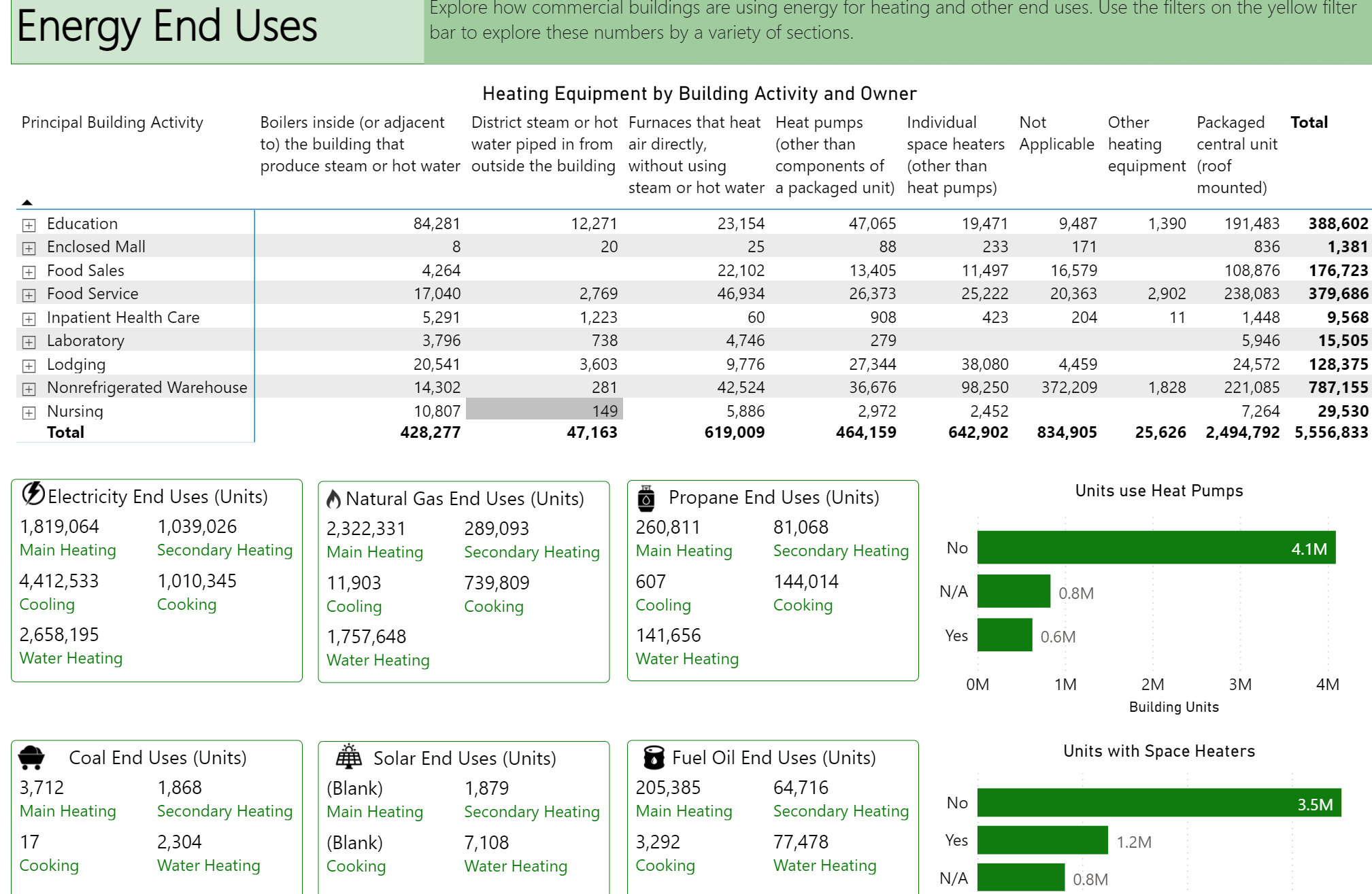Click the Total row label
This screenshot has width=1372, height=894.
click(65, 432)
